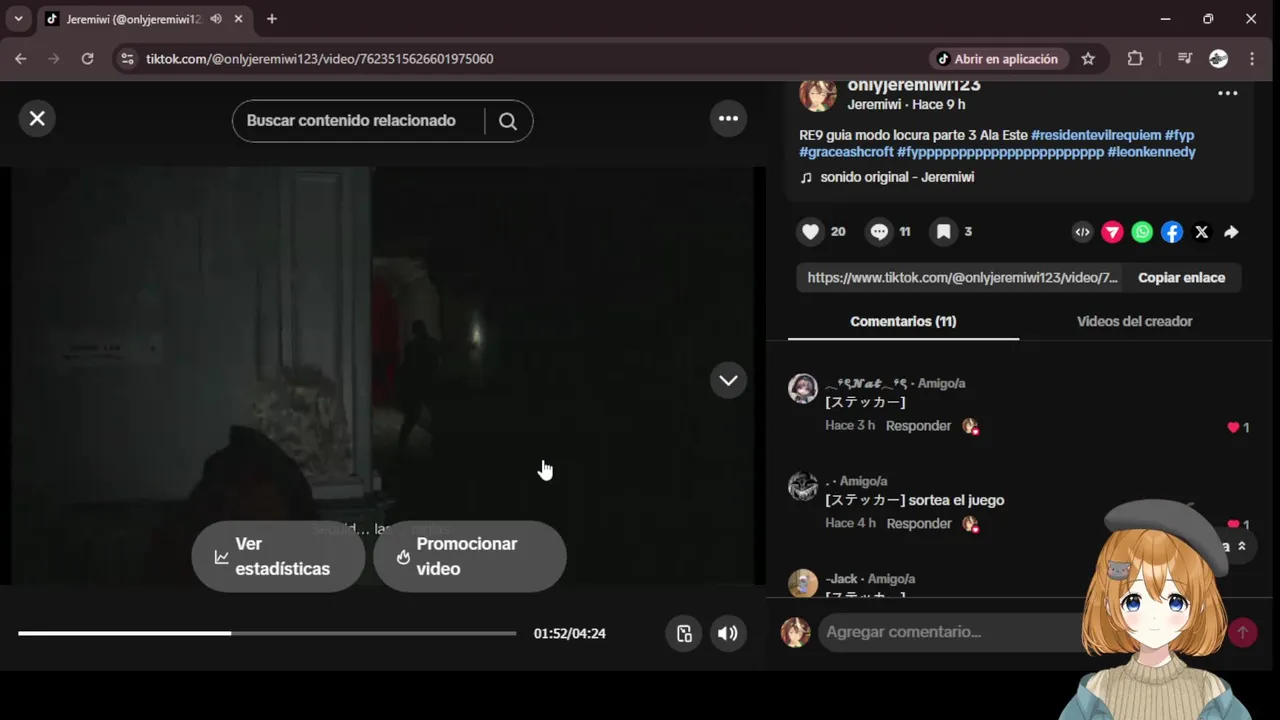Click Copiar enlace button

pyautogui.click(x=1181, y=278)
